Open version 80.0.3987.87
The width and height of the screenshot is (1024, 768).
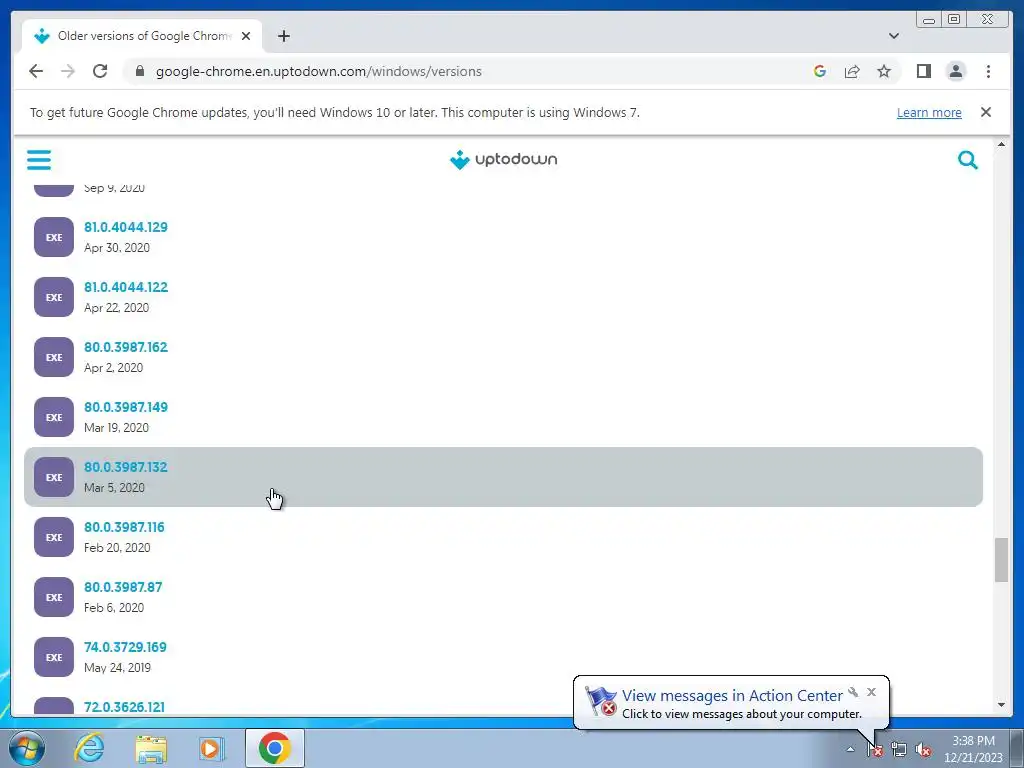123,588
